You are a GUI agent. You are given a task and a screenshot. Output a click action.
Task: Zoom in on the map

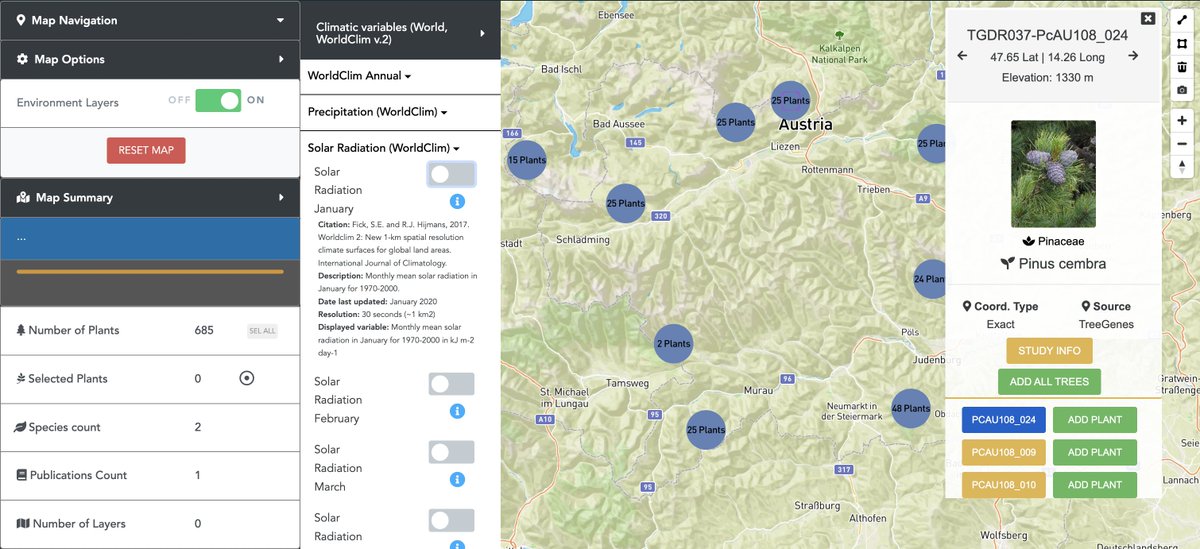(1182, 120)
